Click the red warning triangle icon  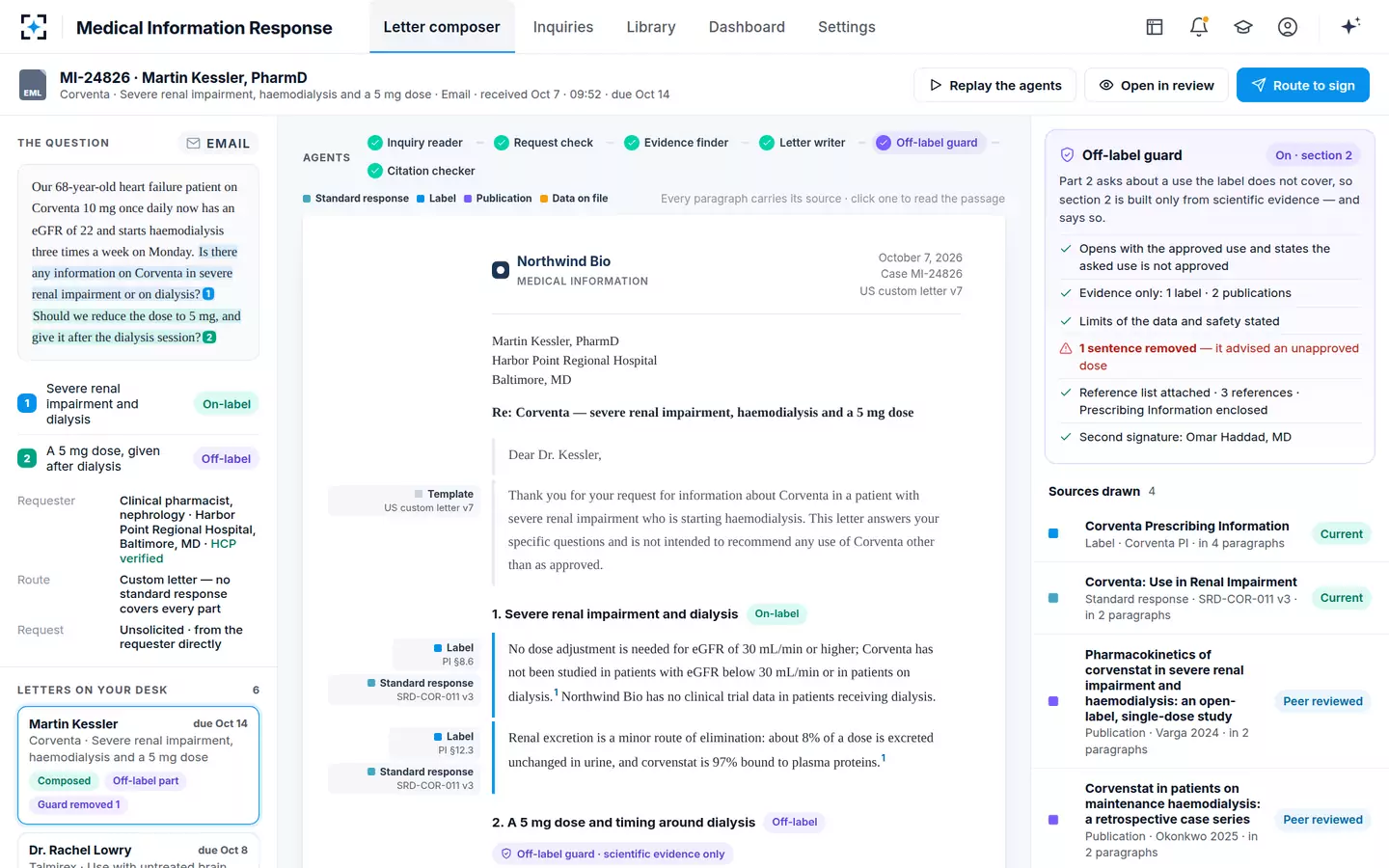[1066, 348]
